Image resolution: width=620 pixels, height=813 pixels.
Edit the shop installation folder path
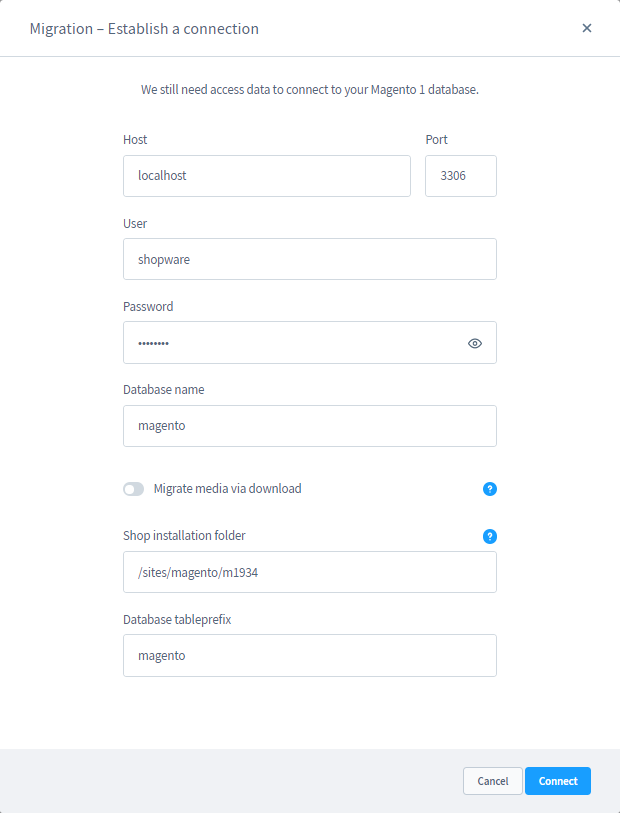tap(310, 571)
